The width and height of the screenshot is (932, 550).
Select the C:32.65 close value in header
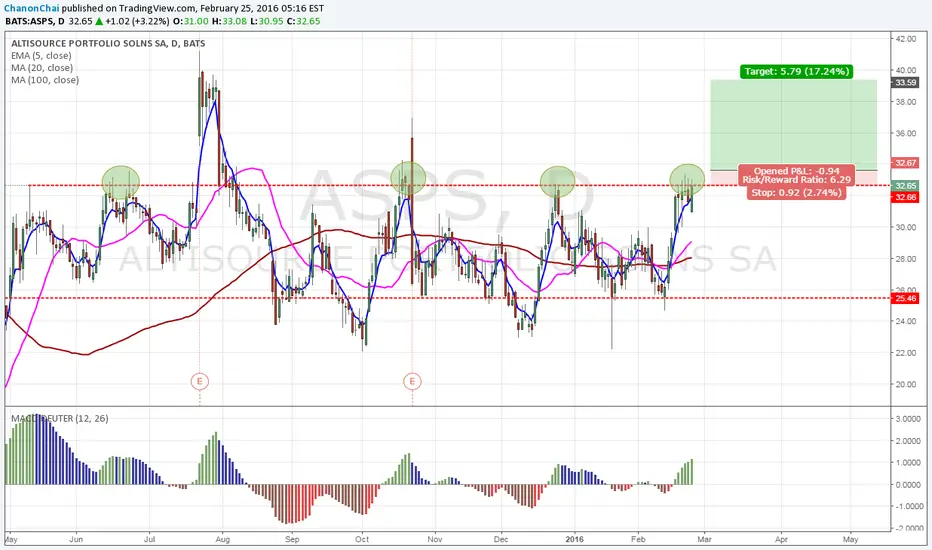coord(303,21)
